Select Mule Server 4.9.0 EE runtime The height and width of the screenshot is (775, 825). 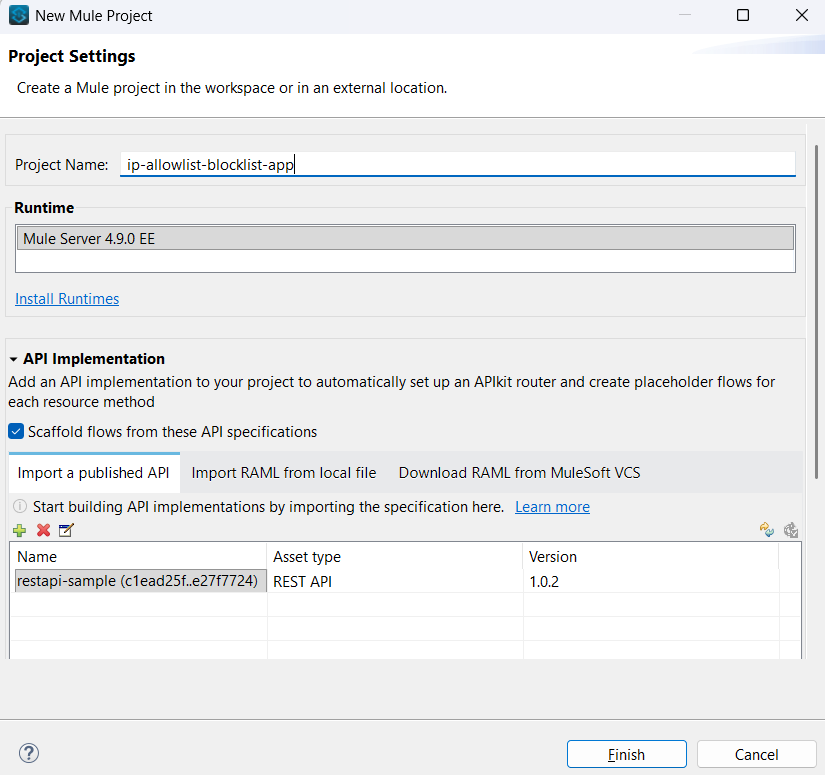(x=405, y=239)
